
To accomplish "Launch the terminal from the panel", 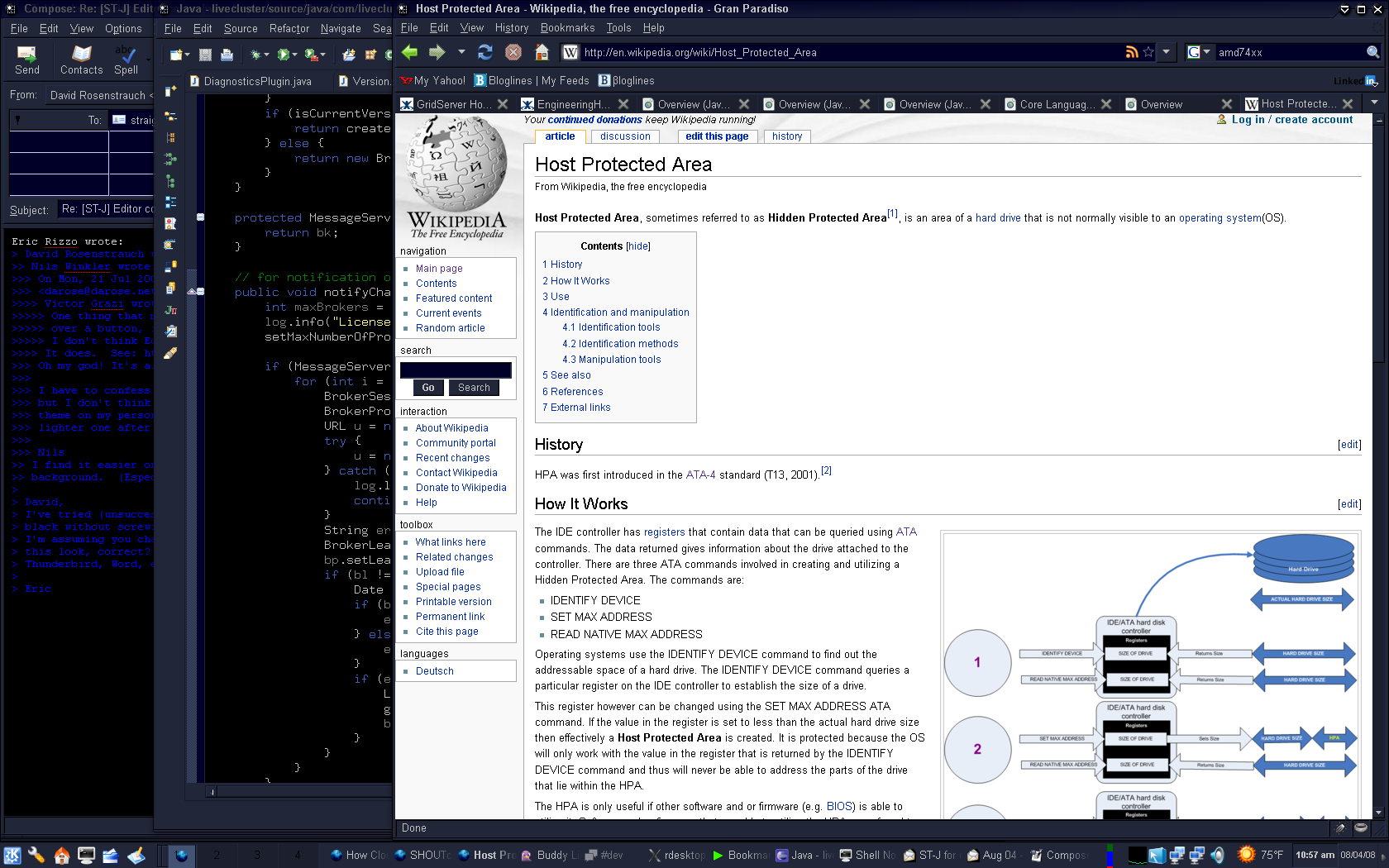I will pyautogui.click(x=86, y=856).
